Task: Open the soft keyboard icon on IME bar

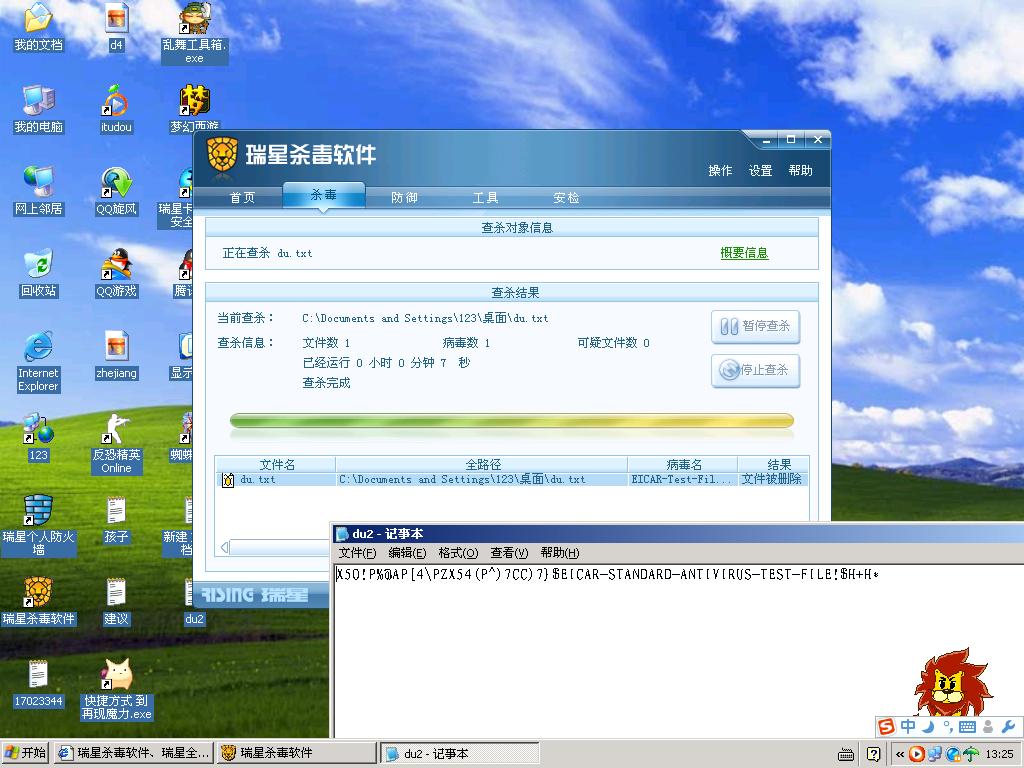Action: tap(968, 726)
